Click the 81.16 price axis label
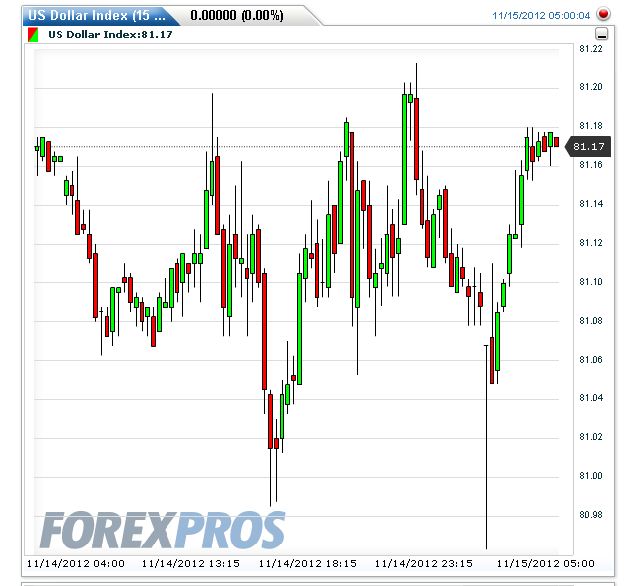The height and width of the screenshot is (586, 625). (591, 165)
